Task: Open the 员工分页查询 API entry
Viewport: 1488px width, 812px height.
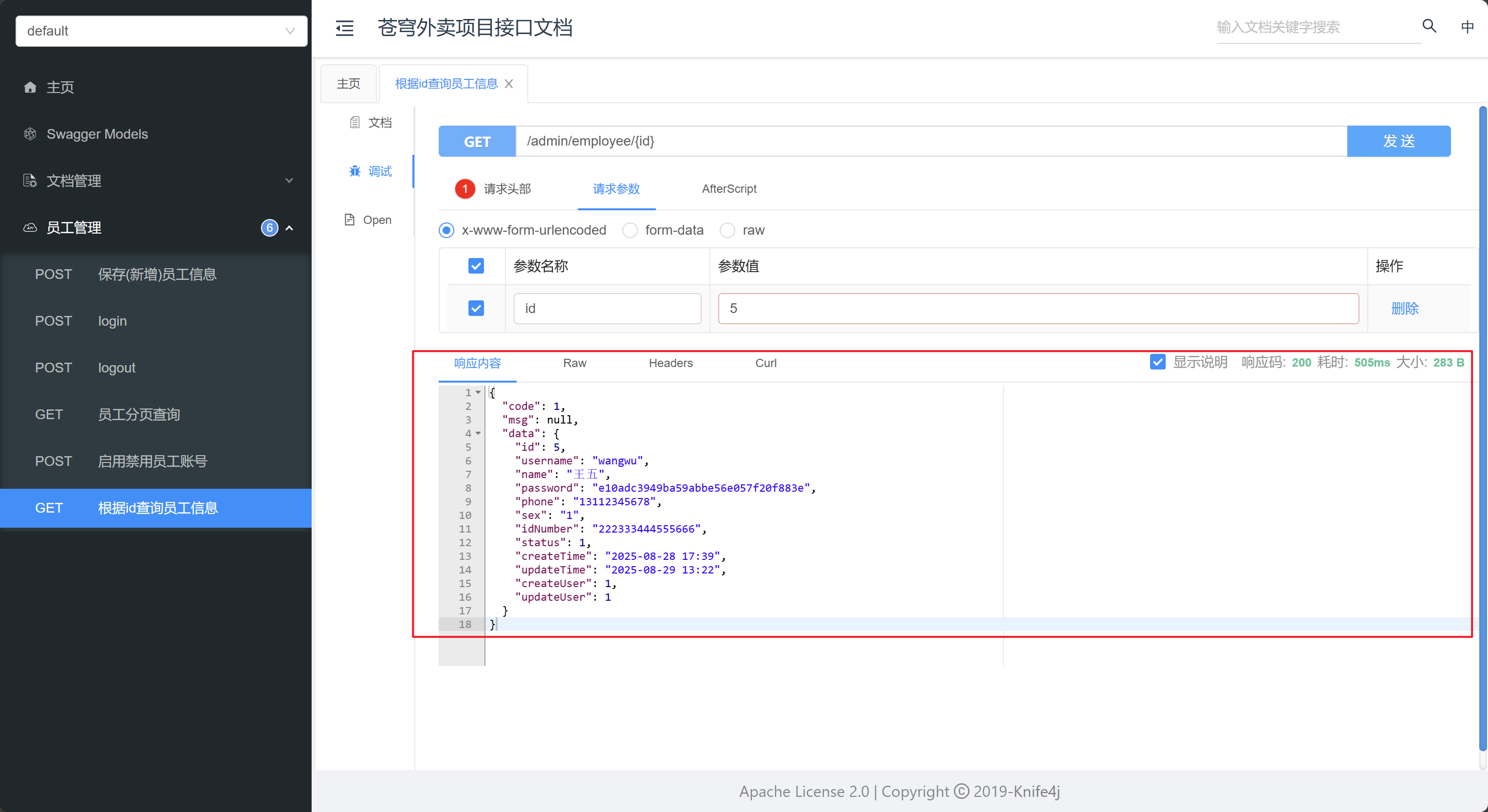Action: point(156,415)
